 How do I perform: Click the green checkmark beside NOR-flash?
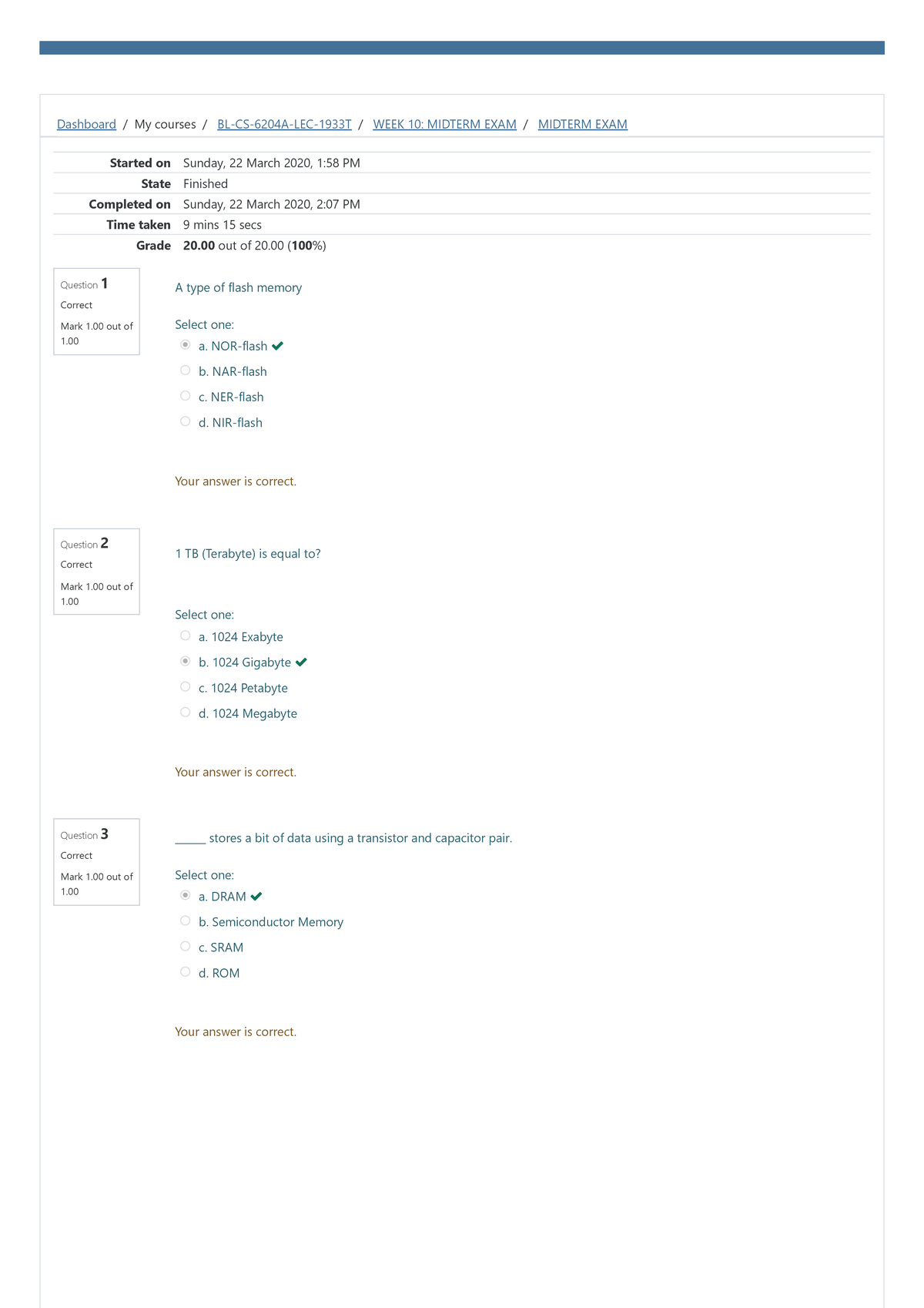click(x=279, y=345)
